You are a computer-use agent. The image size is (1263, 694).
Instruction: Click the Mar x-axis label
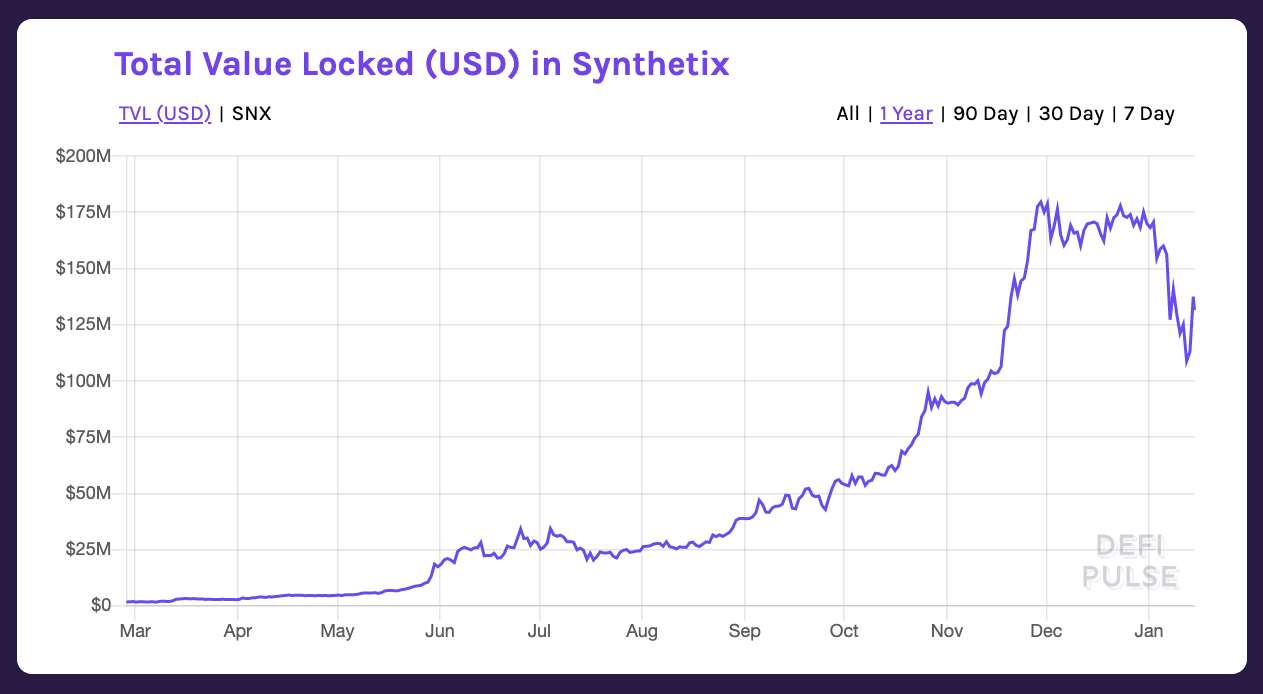coord(135,631)
